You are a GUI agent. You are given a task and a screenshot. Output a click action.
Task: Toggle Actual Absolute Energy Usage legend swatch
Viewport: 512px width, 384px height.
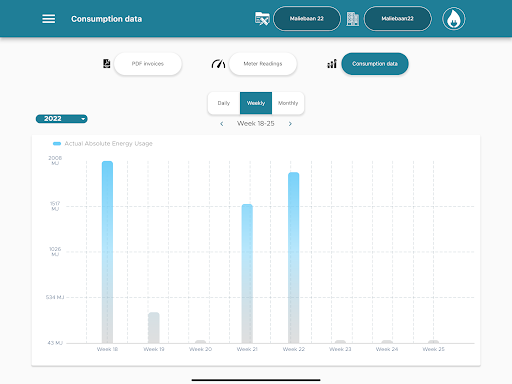57,144
